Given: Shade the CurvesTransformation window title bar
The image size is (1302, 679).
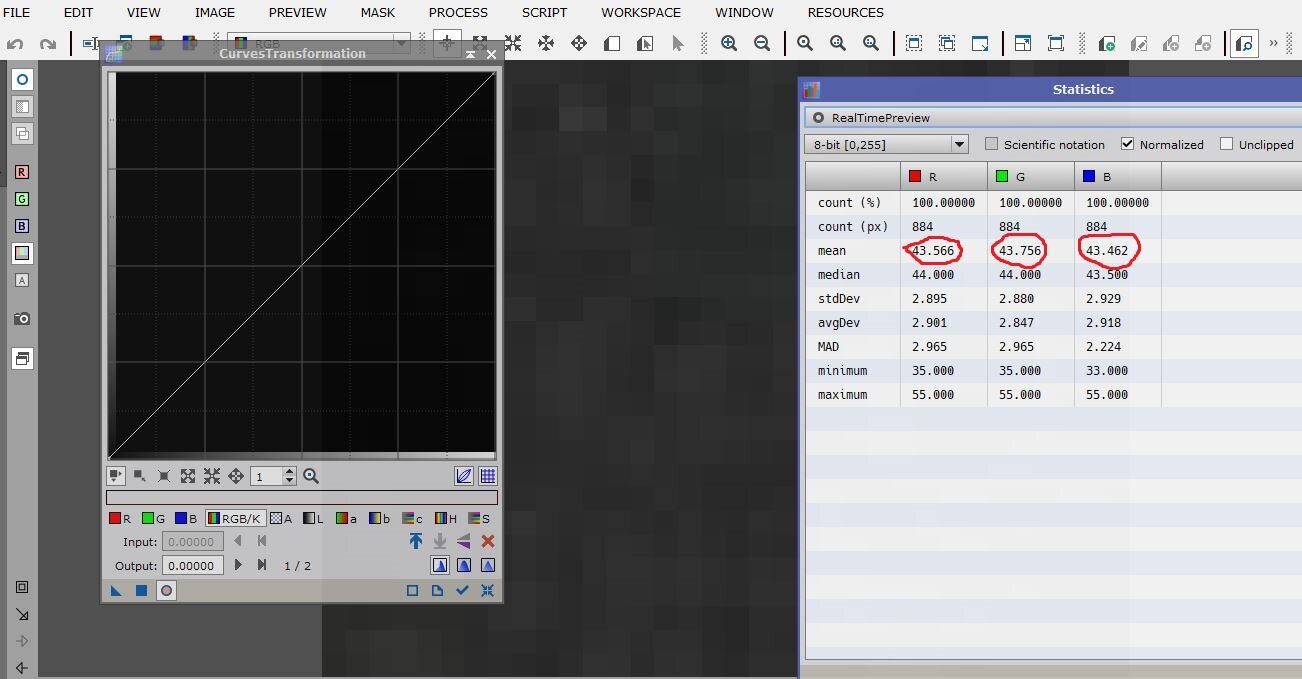Looking at the screenshot, I should (470, 54).
